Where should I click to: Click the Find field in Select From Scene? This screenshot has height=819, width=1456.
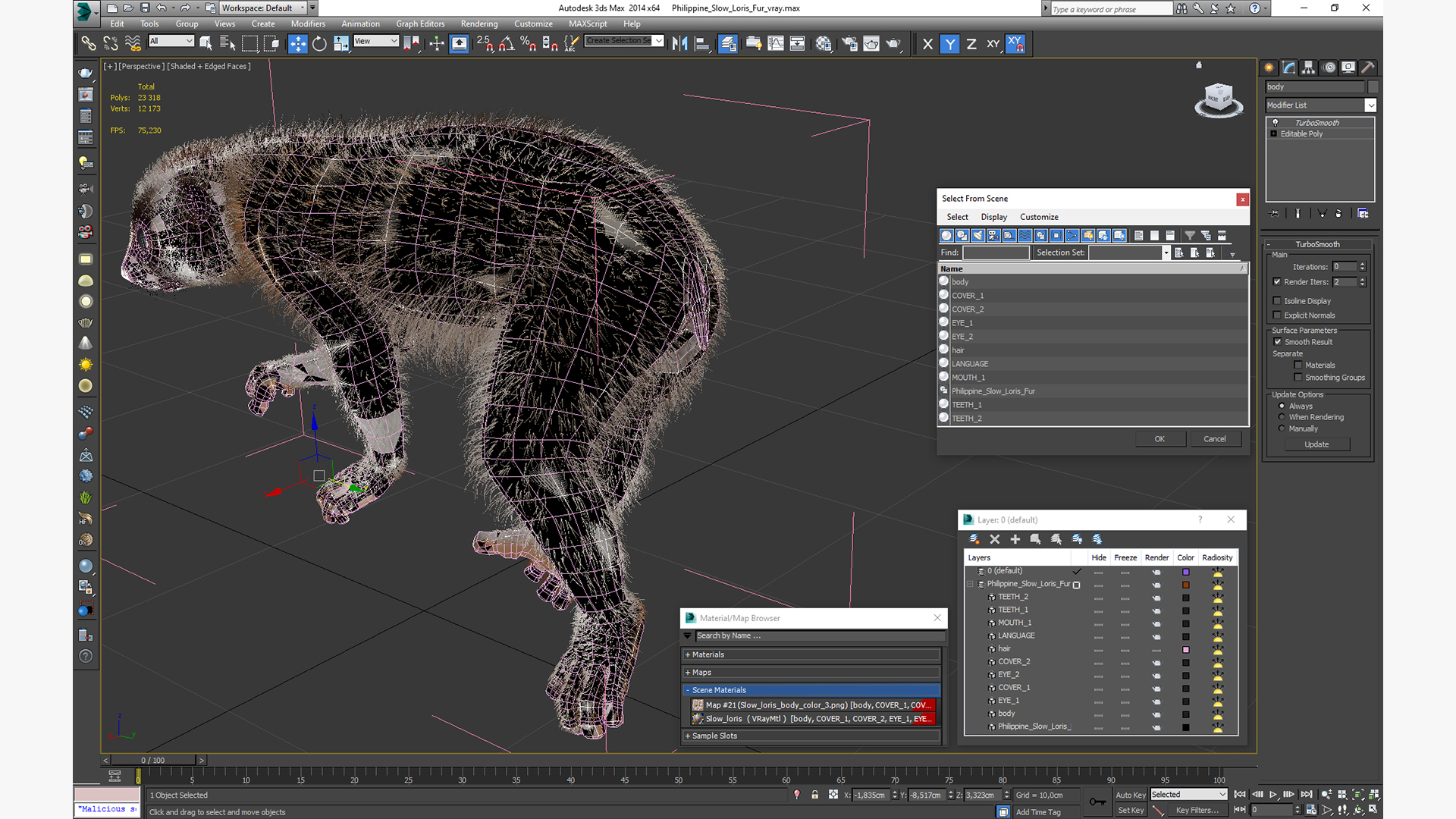point(996,253)
